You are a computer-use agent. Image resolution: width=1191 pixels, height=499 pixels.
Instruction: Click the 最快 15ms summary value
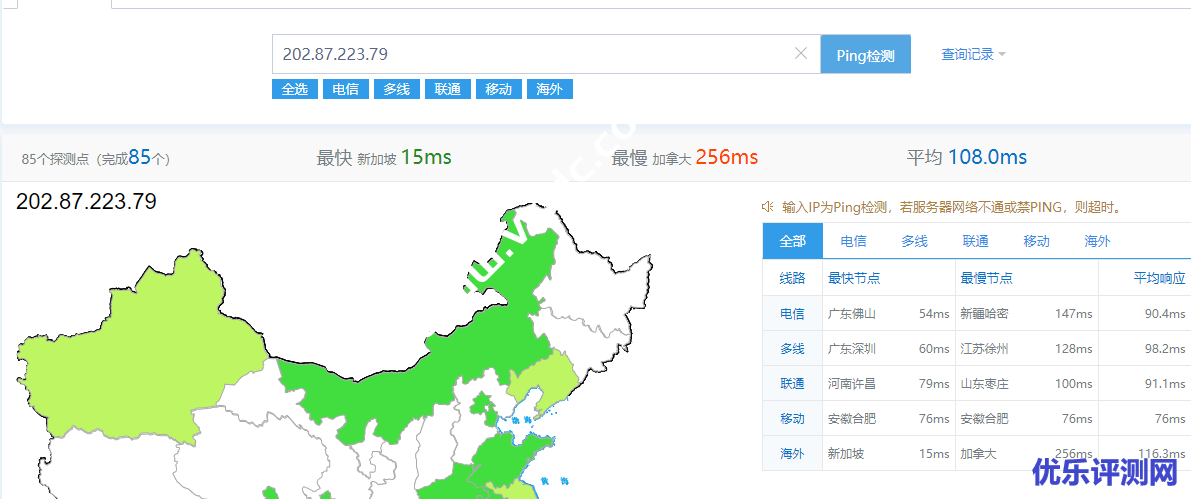426,157
